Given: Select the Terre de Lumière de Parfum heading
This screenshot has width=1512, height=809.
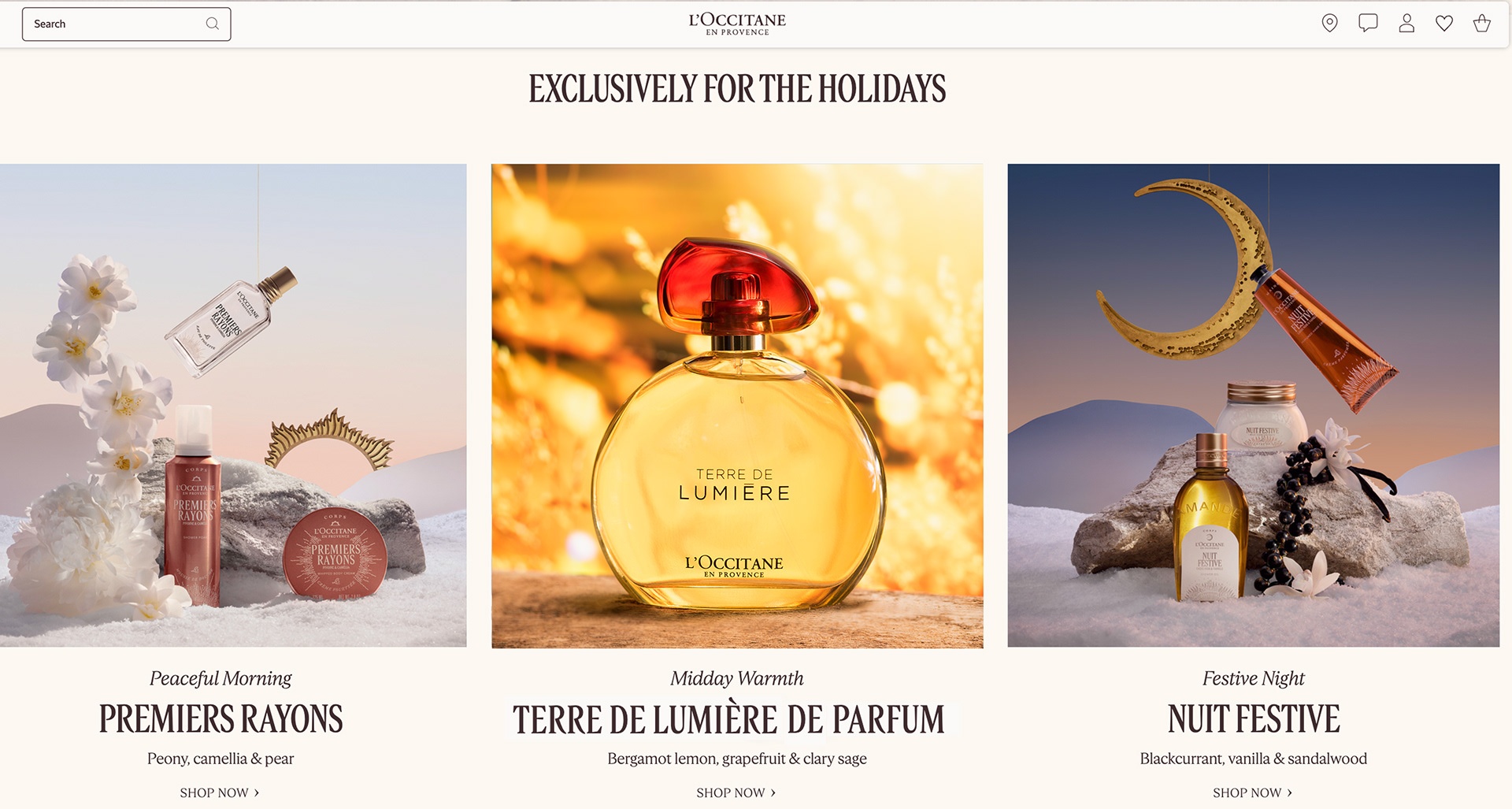Looking at the screenshot, I should pos(729,720).
